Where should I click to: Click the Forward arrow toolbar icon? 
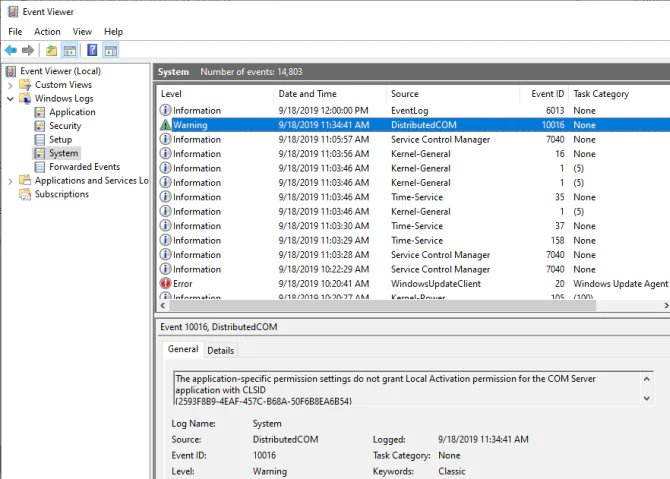(x=28, y=50)
